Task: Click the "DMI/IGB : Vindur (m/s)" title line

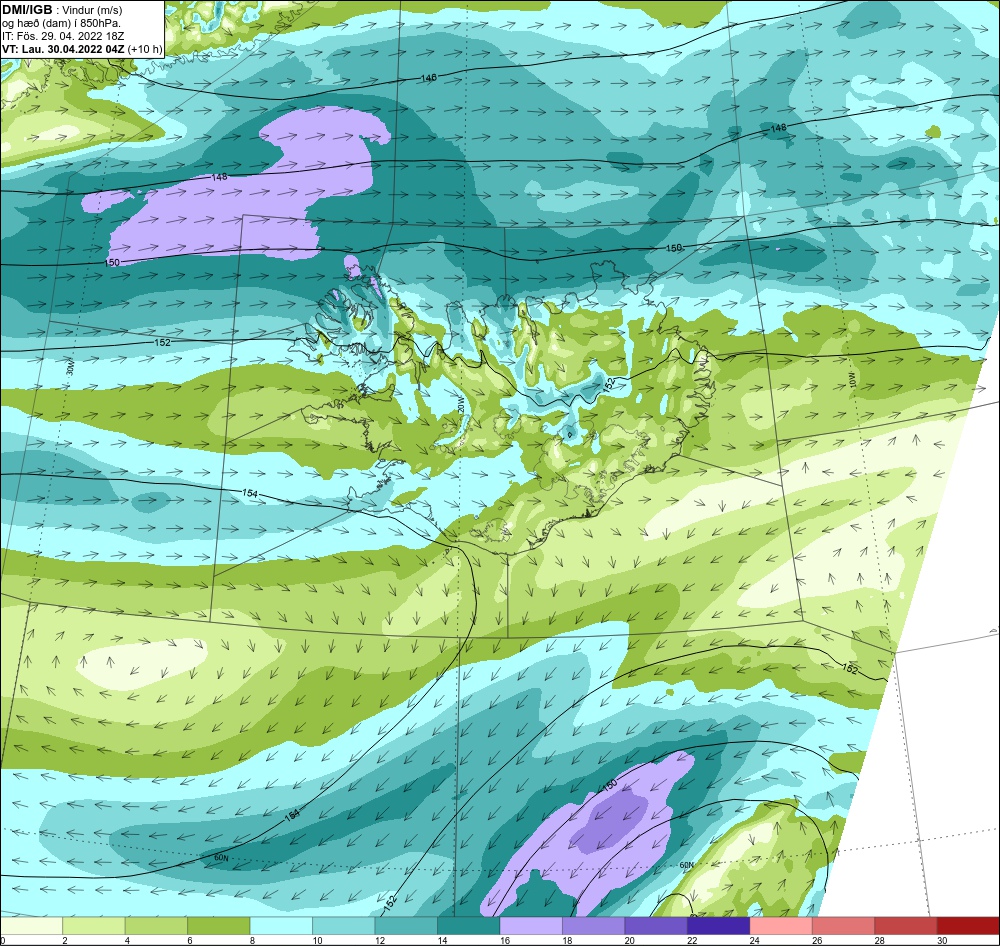Action: click(62, 10)
